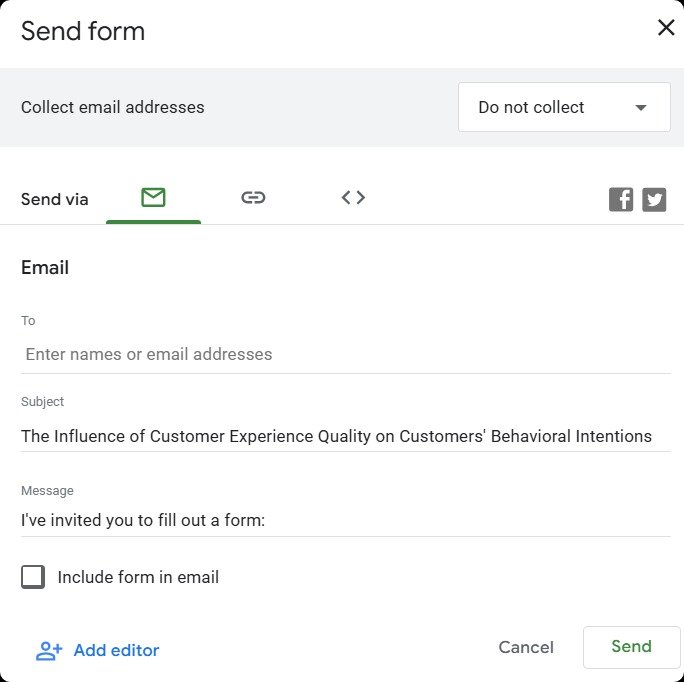The image size is (684, 682).
Task: Click the 'Email' section heading
Action: point(45,268)
